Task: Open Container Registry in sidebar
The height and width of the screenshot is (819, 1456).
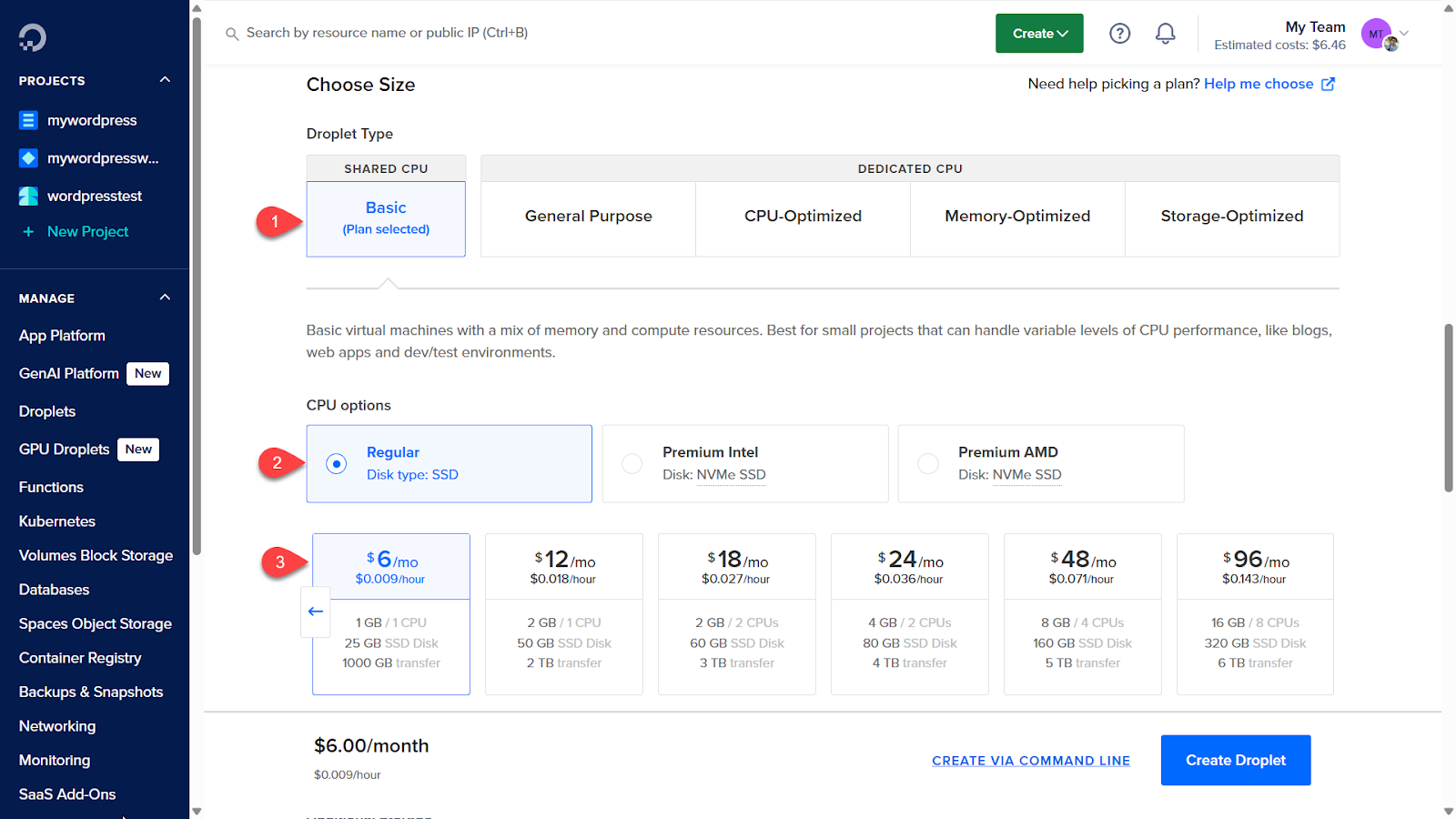Action: point(80,658)
